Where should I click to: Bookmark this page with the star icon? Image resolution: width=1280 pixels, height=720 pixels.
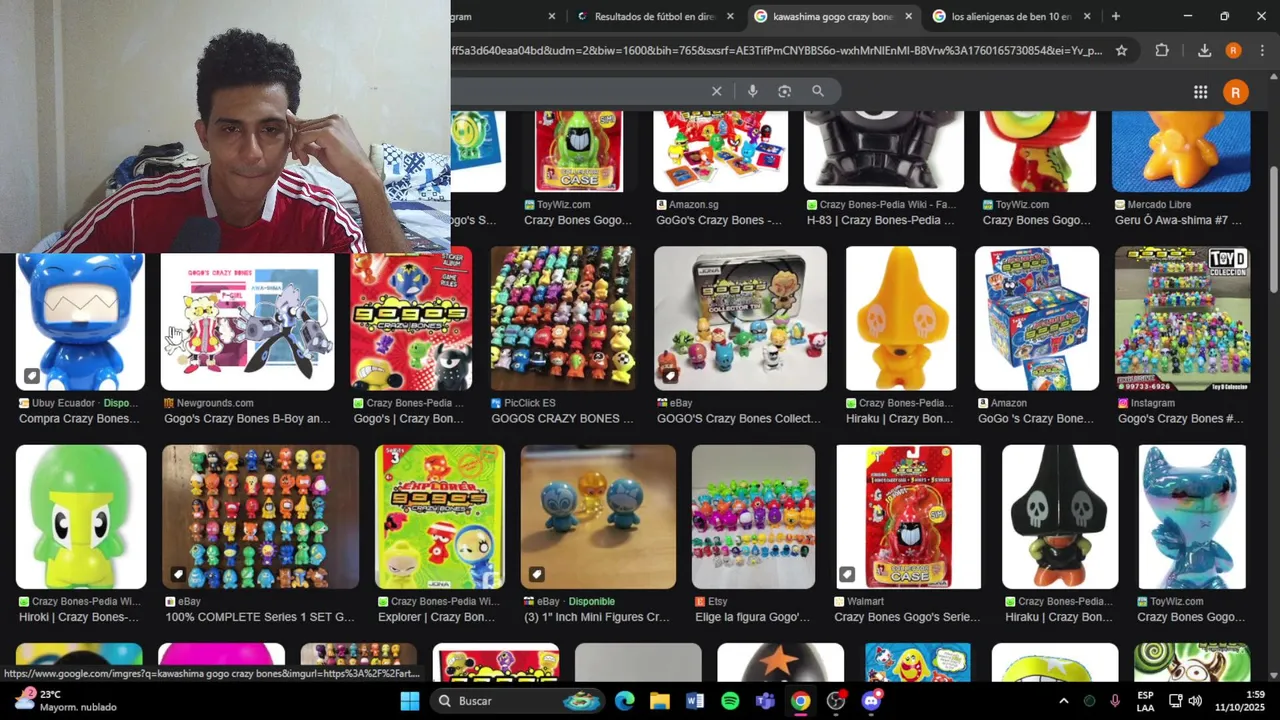click(x=1121, y=50)
